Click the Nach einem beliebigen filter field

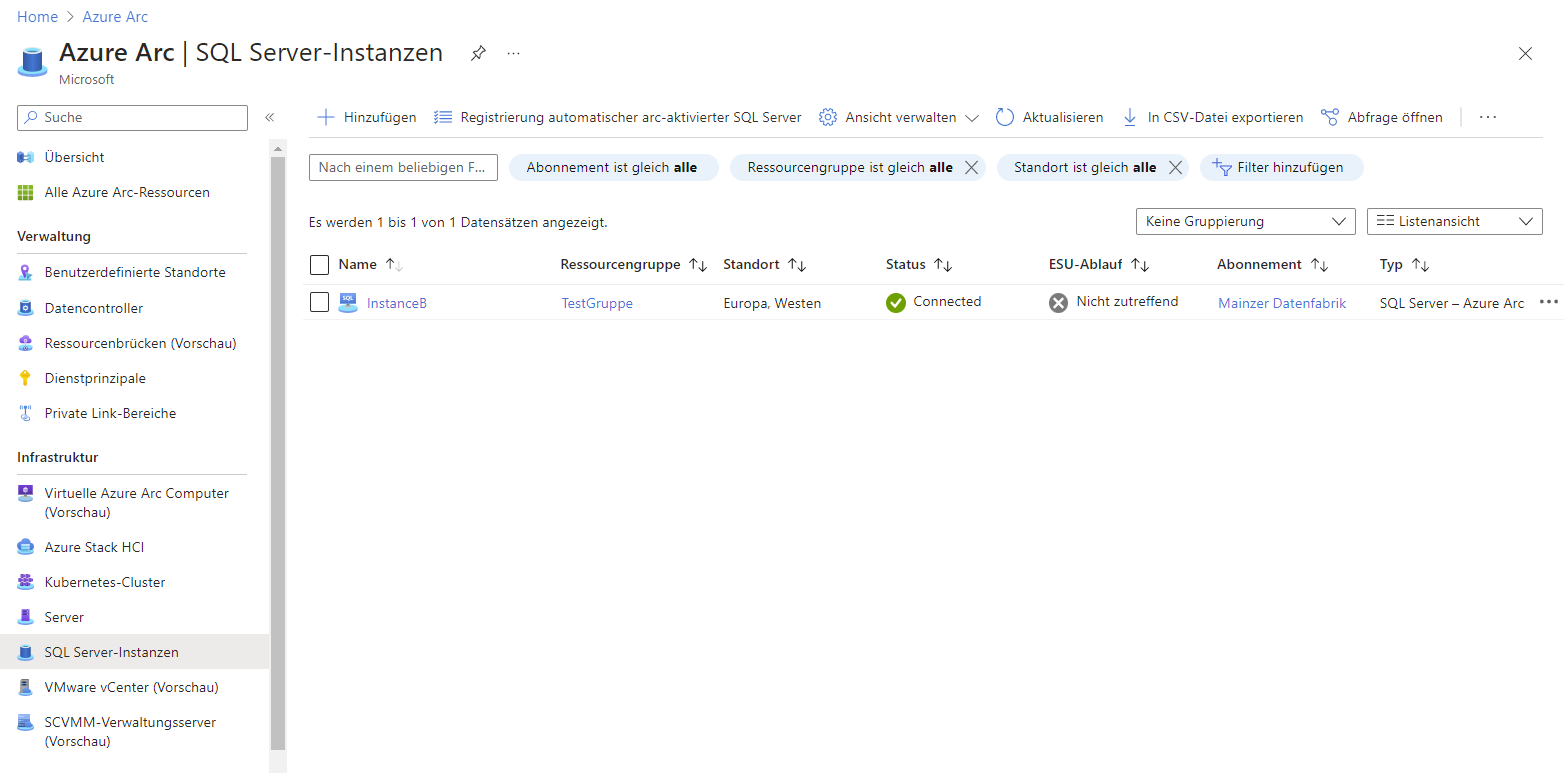pos(403,167)
